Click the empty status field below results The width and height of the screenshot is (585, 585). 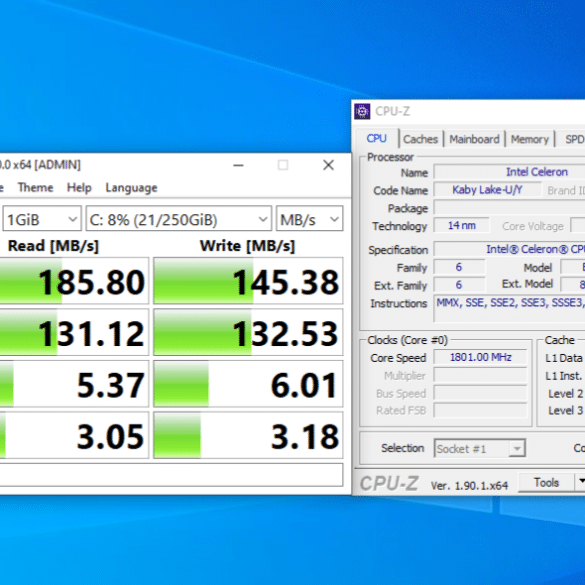171,475
